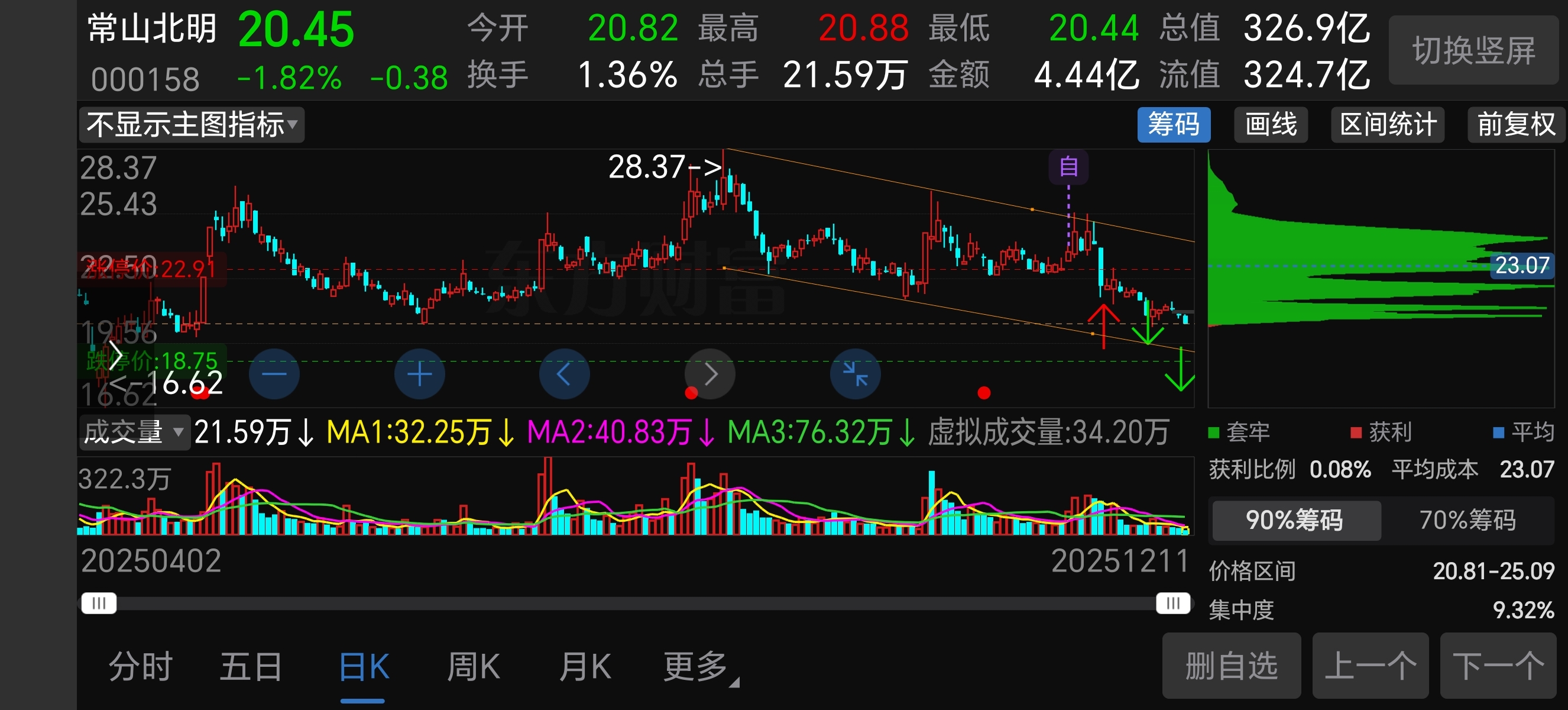Click the zoom out minus circle icon
The image size is (1568, 710).
274,374
